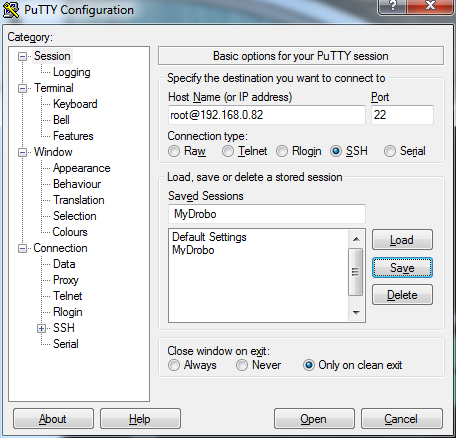Screen dimensions: 456x438
Task: Choose Only on clean exit option
Action: tap(309, 365)
